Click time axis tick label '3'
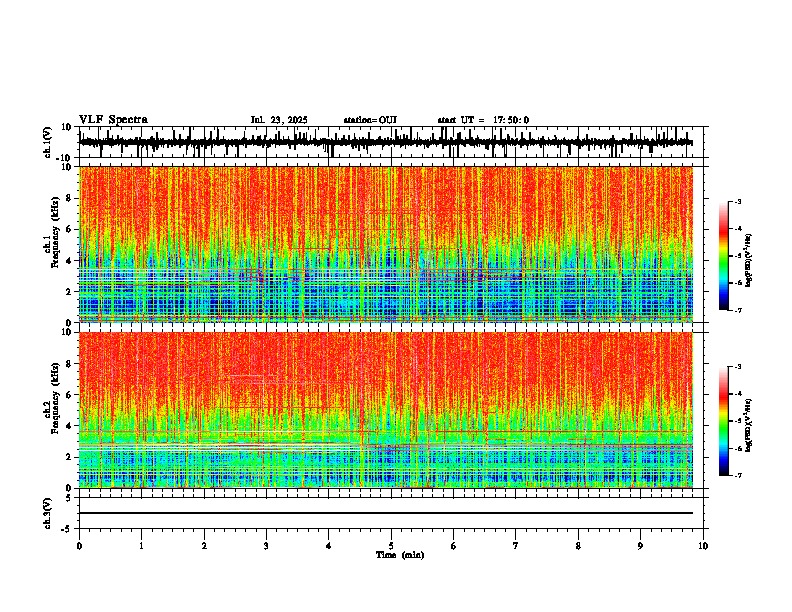This screenshot has height=612, width=792. pyautogui.click(x=266, y=546)
